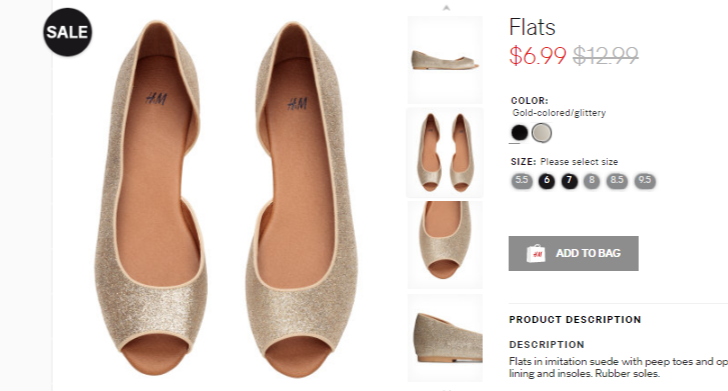728x391 pixels.
Task: View the side-profile shoe thumbnail
Action: pyautogui.click(x=445, y=60)
